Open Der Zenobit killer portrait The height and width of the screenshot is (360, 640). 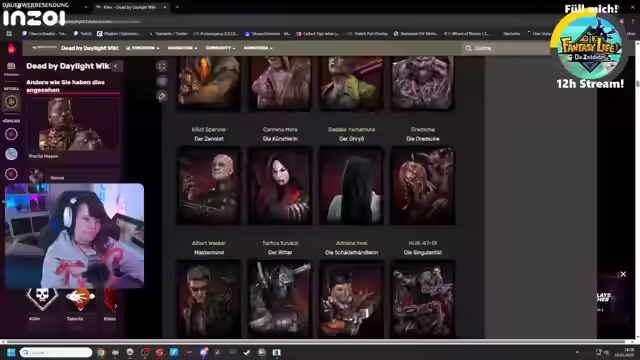click(209, 186)
